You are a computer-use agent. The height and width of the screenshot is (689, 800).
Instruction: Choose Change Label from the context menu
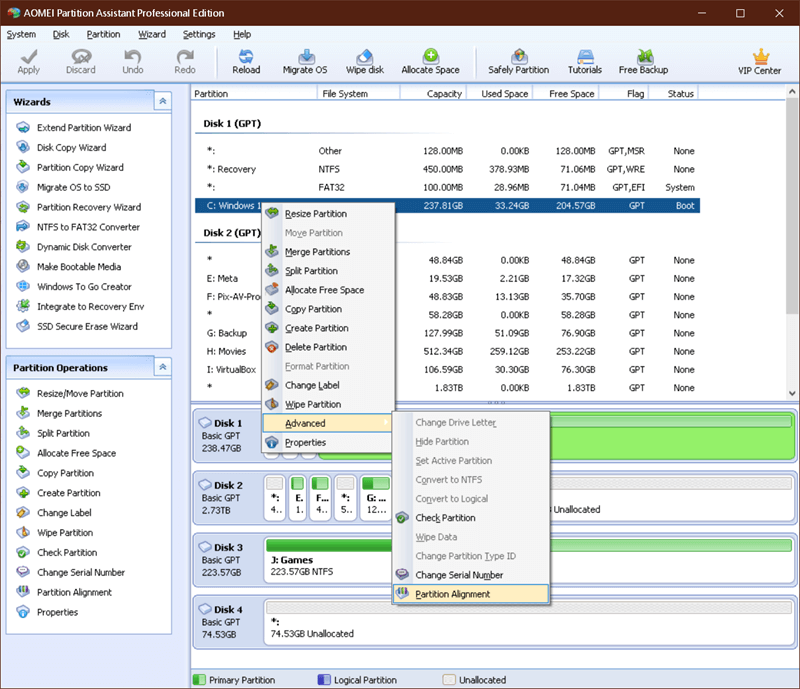click(328, 385)
